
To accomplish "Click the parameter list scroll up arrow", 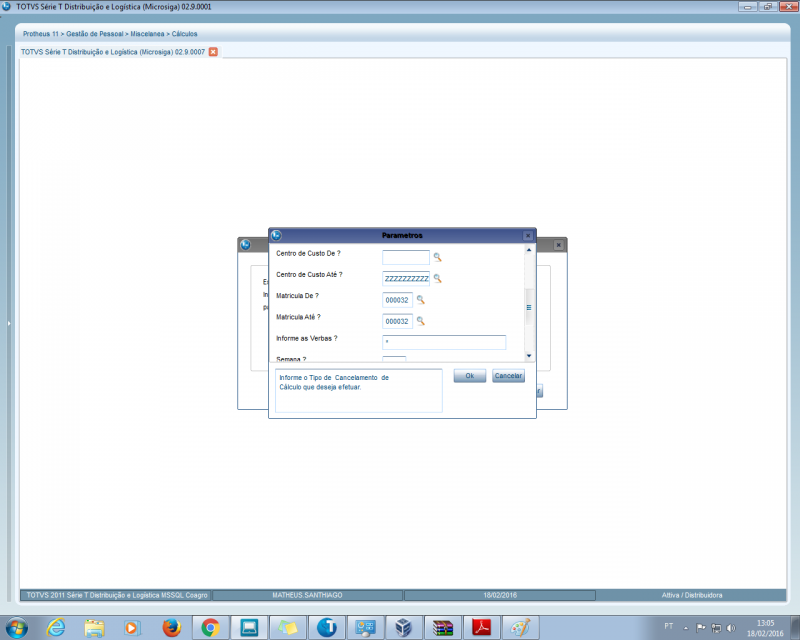I will [x=529, y=250].
